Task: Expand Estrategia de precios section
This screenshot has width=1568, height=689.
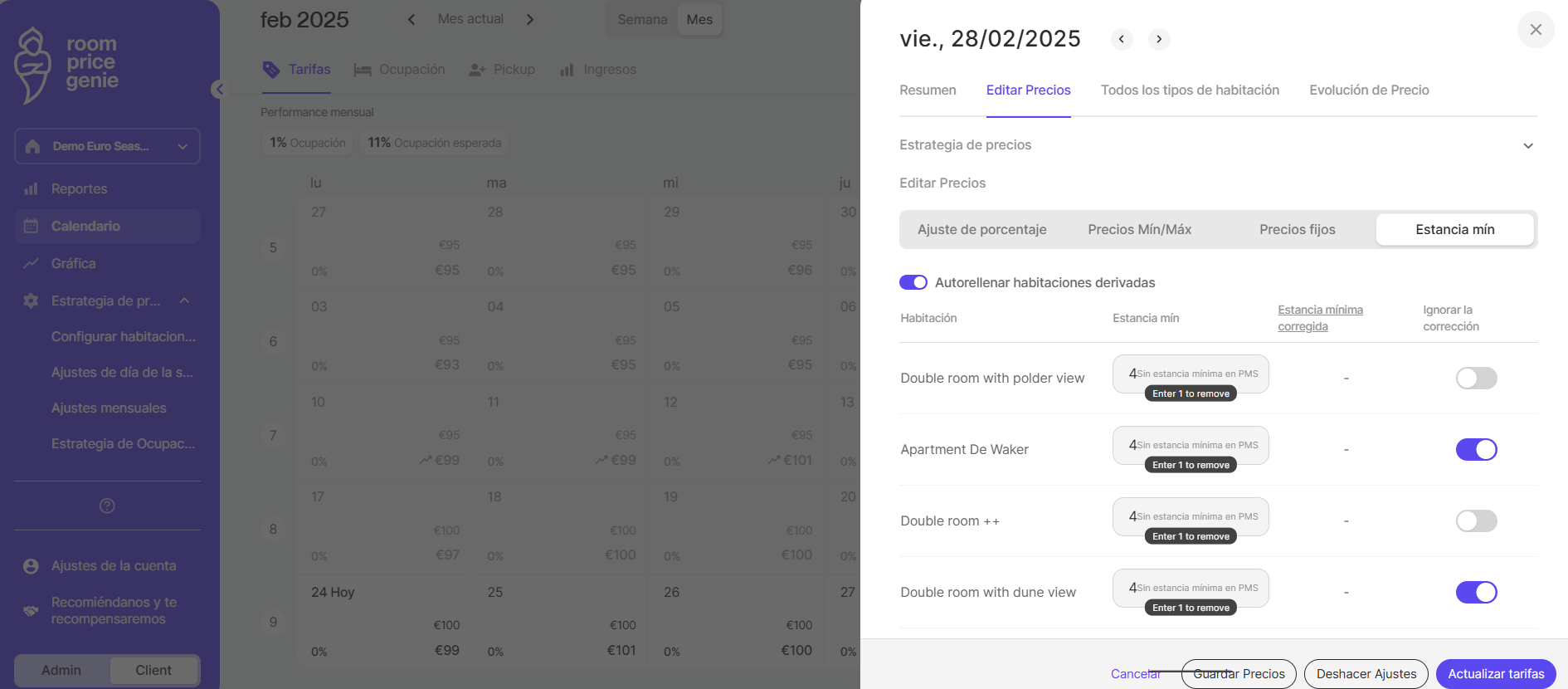Action: point(1528,145)
